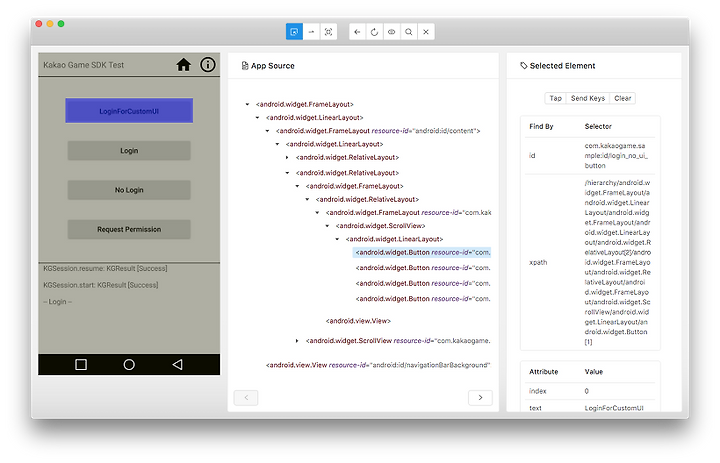Tap the LoginForCustomUI button in device screen
720x463 pixels.
click(129, 111)
